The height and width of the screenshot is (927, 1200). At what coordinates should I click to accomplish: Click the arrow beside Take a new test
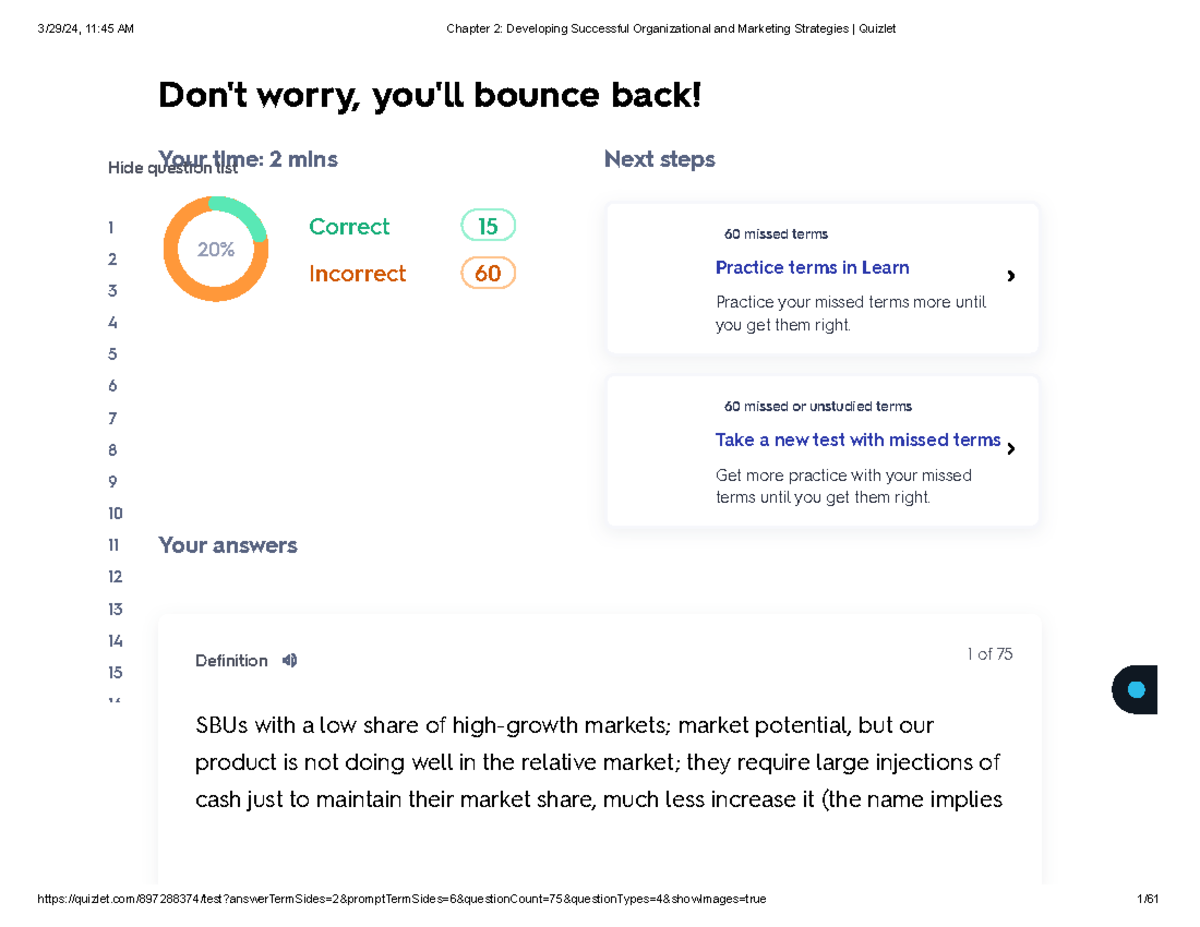pyautogui.click(x=1011, y=449)
